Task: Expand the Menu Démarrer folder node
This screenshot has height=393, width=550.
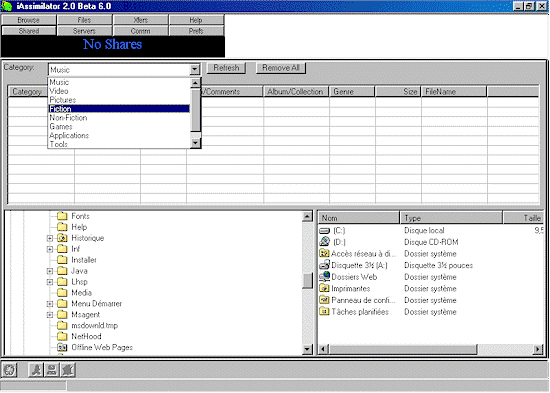Action: pyautogui.click(x=50, y=304)
